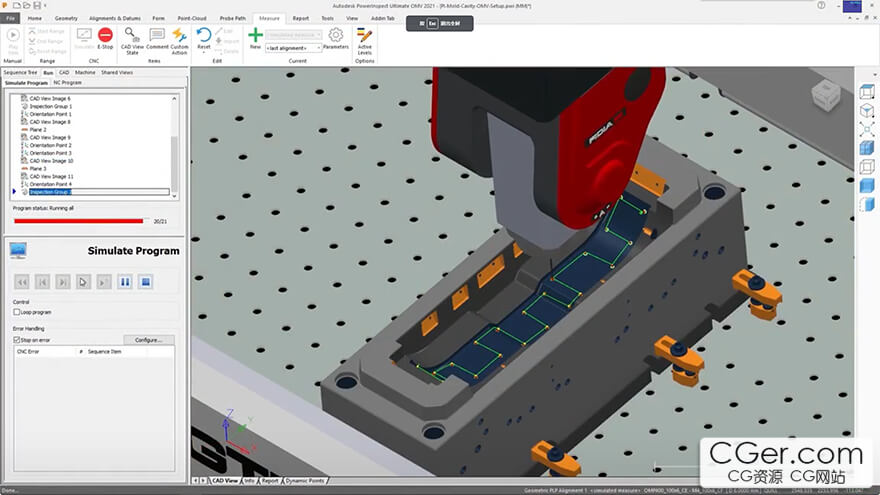
Task: Open the File menu
Action: (10, 18)
